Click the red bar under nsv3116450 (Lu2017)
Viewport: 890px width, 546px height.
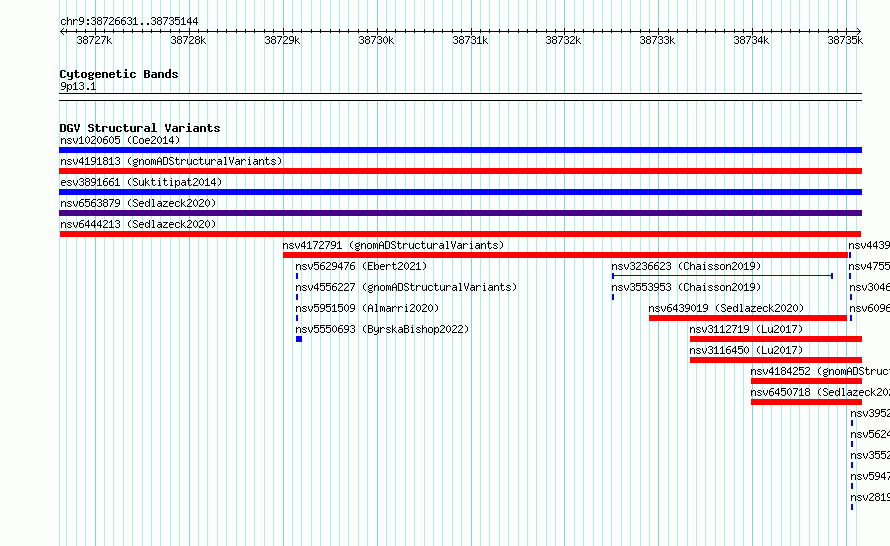776,360
